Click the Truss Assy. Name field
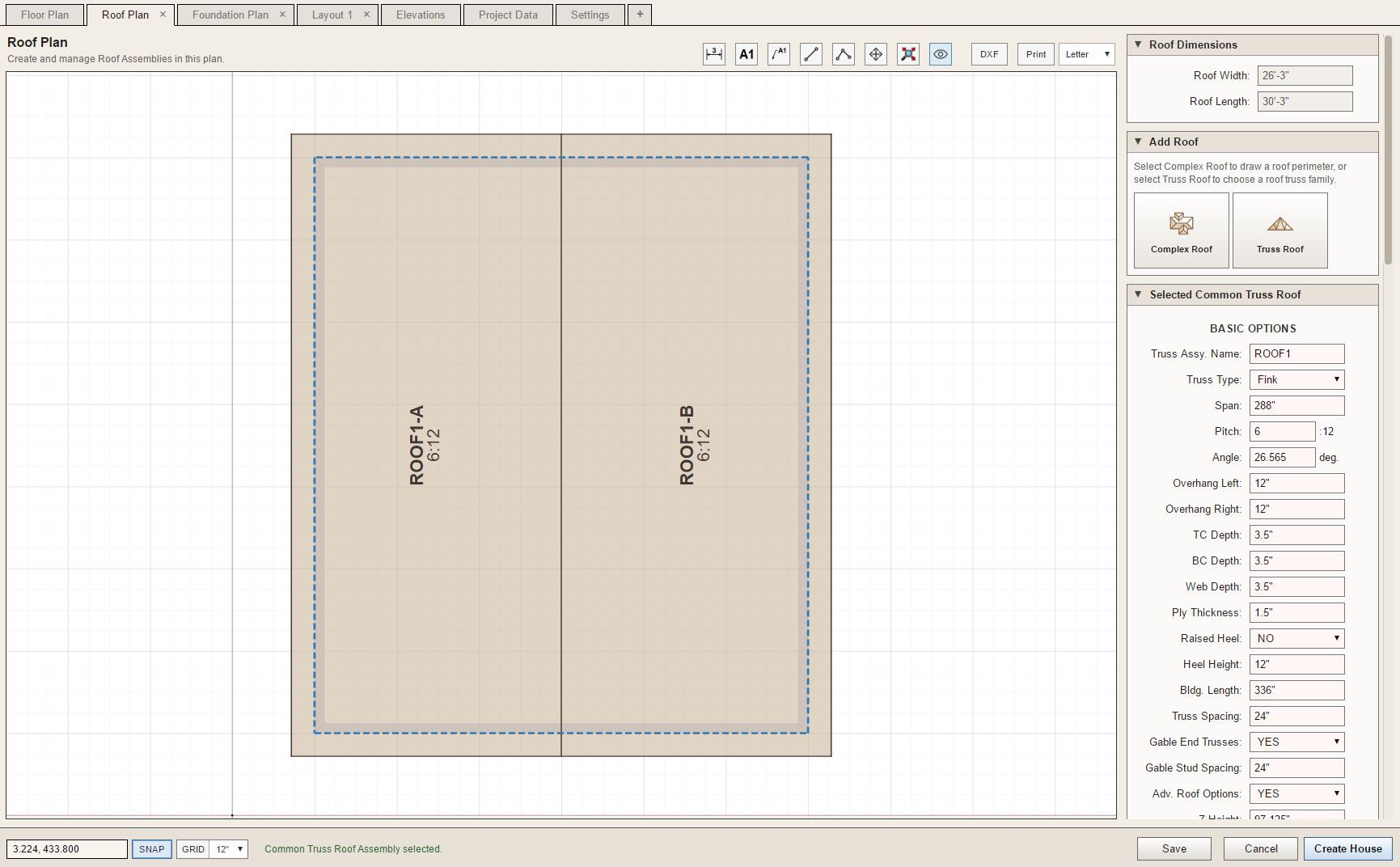Screen dimensions: 1400x867 pos(1297,353)
